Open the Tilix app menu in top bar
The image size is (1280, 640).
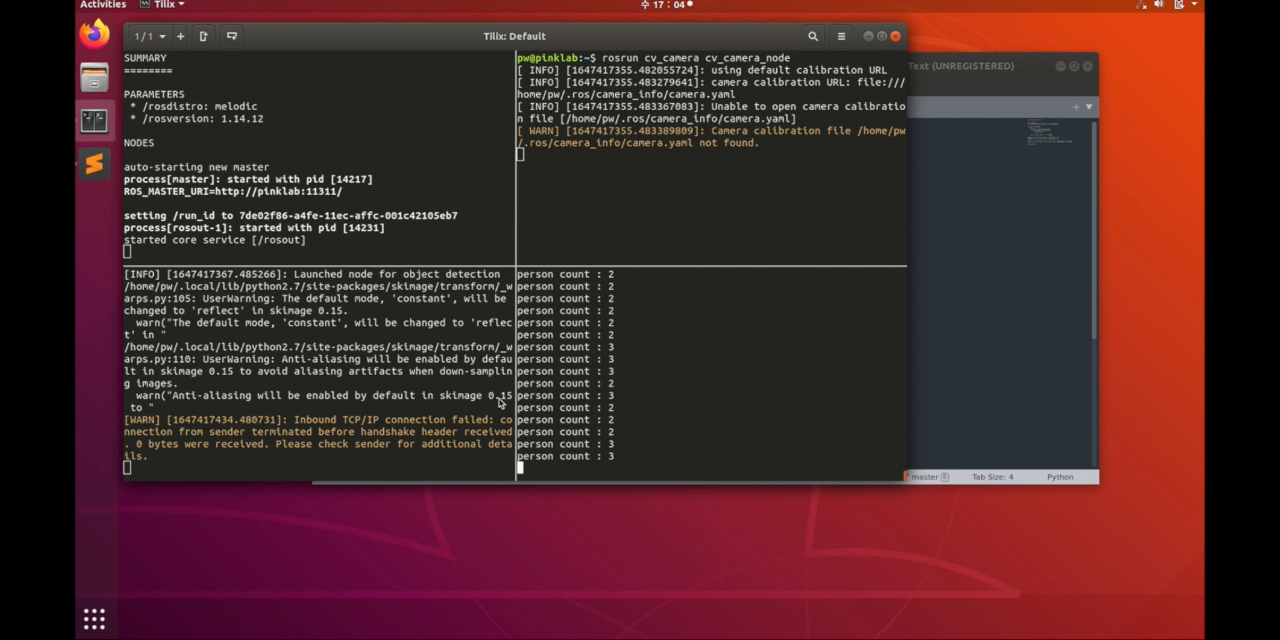(x=162, y=5)
